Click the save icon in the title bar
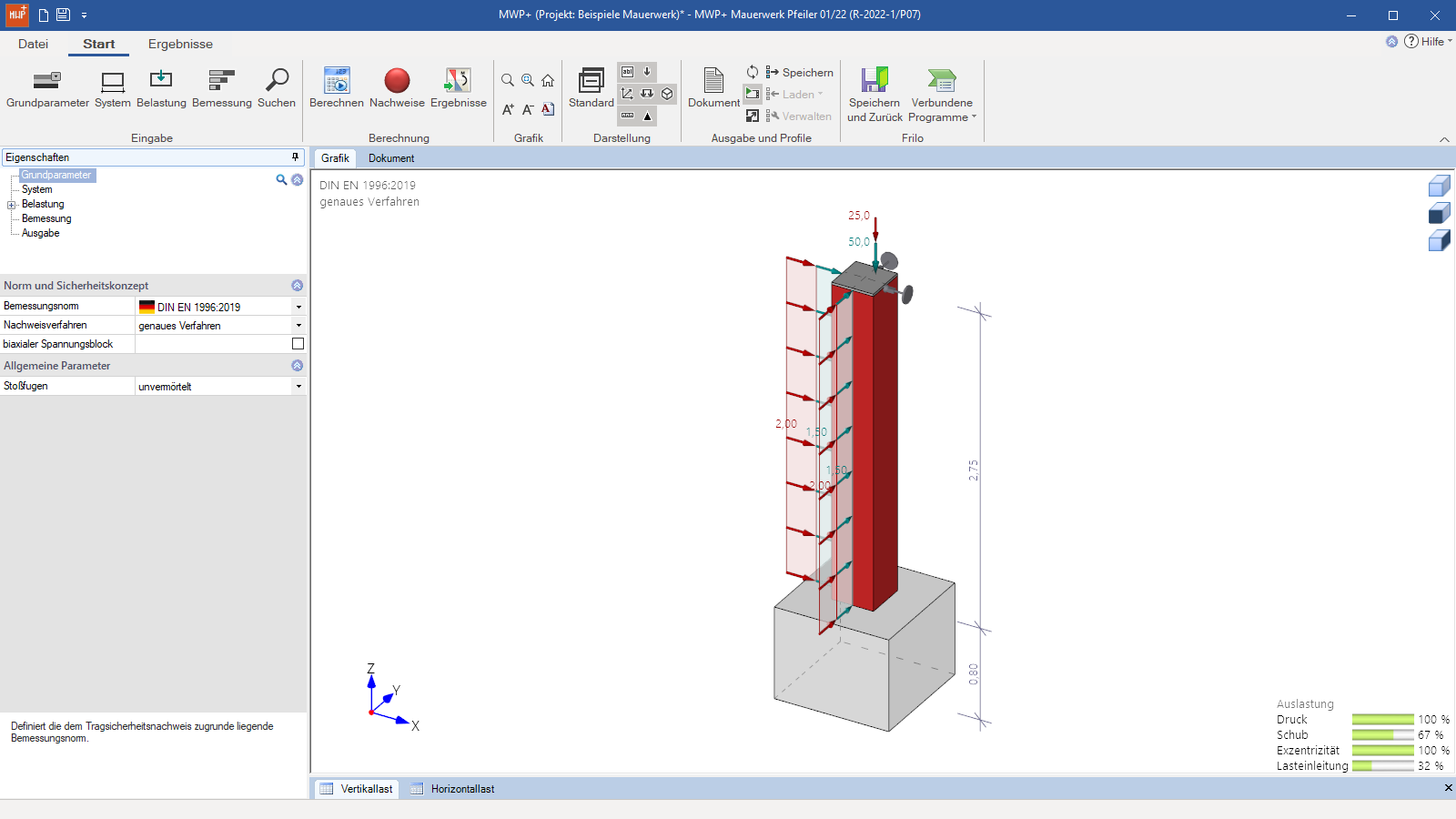Screen dimensions: 1456x819 click(x=63, y=15)
